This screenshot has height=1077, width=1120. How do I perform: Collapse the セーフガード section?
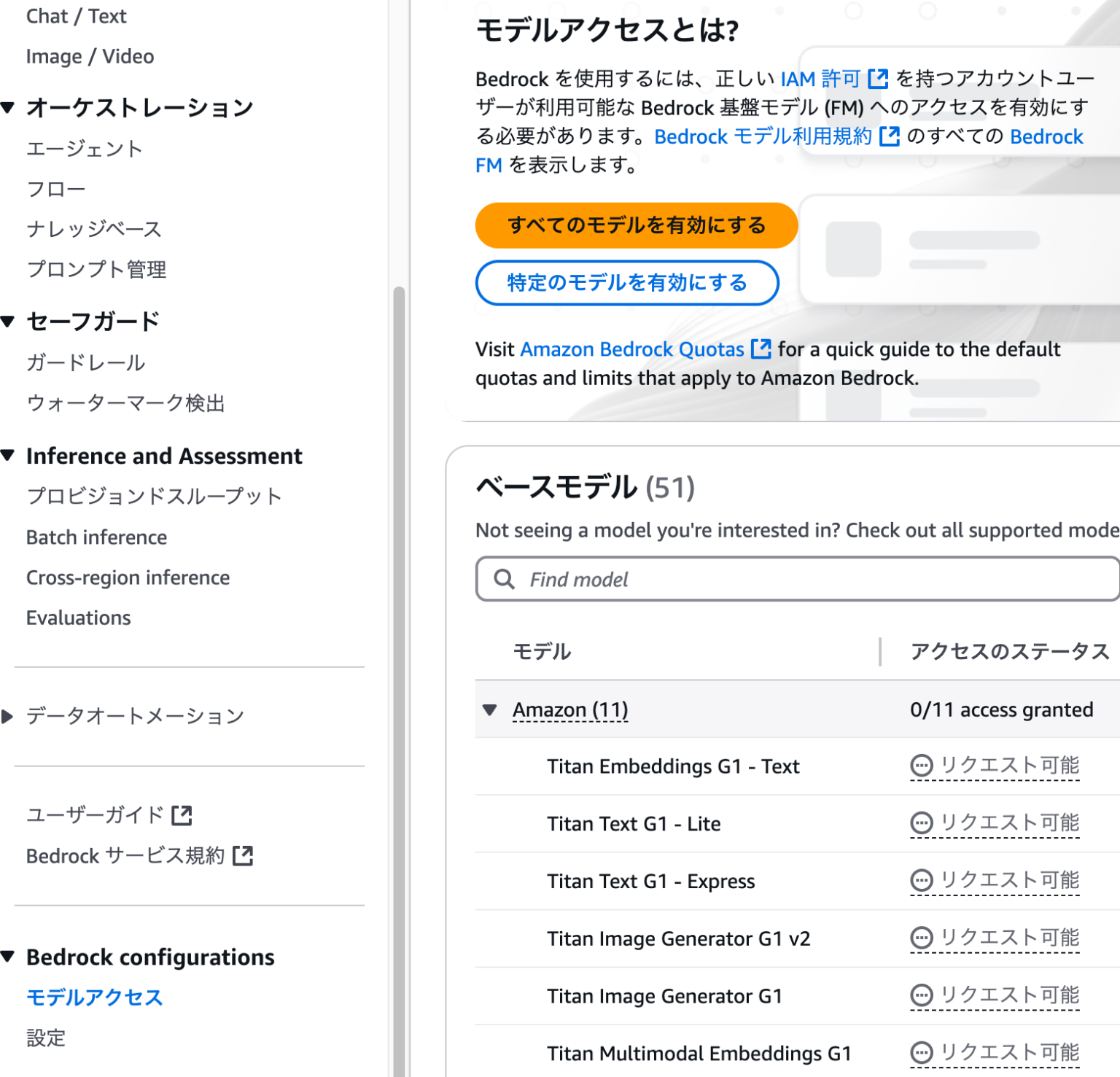pyautogui.click(x=7, y=319)
